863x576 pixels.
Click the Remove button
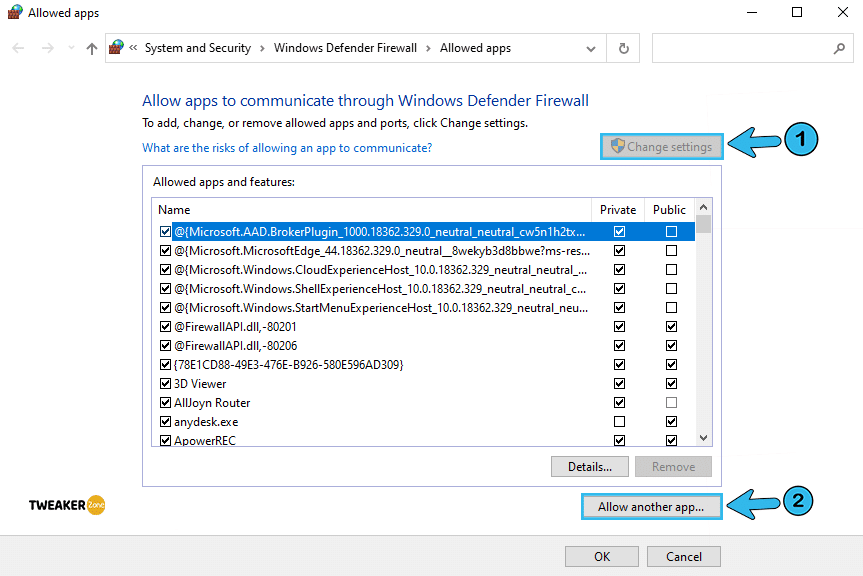pos(673,467)
